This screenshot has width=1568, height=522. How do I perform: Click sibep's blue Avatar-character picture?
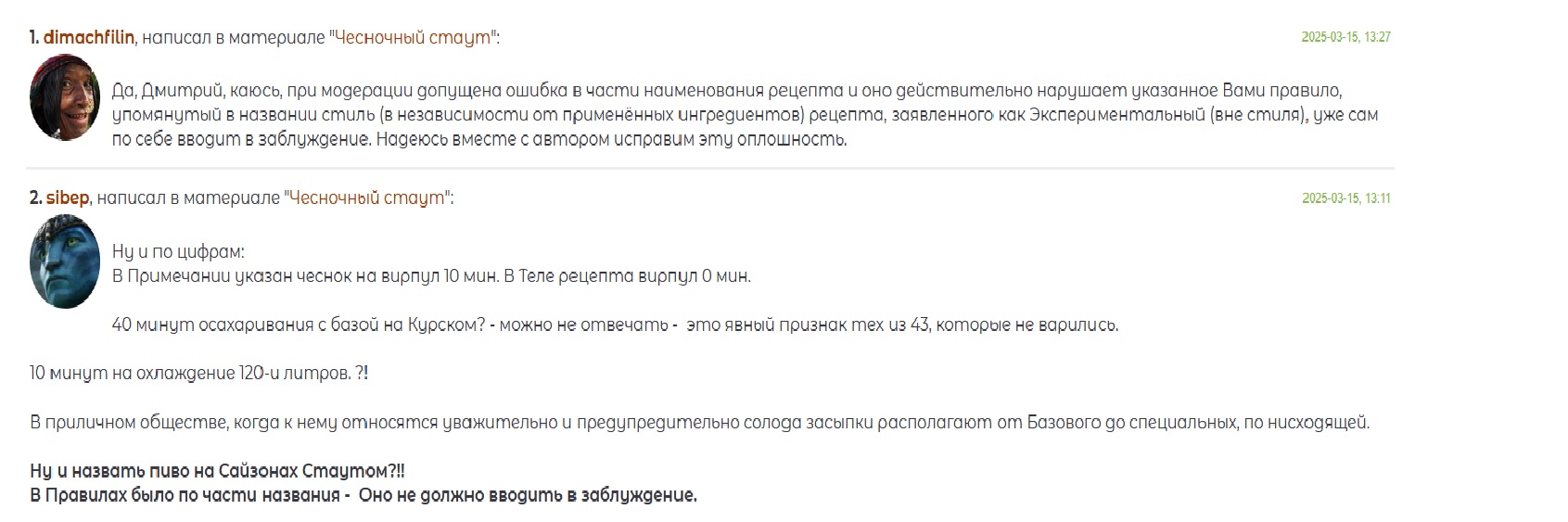click(65, 262)
